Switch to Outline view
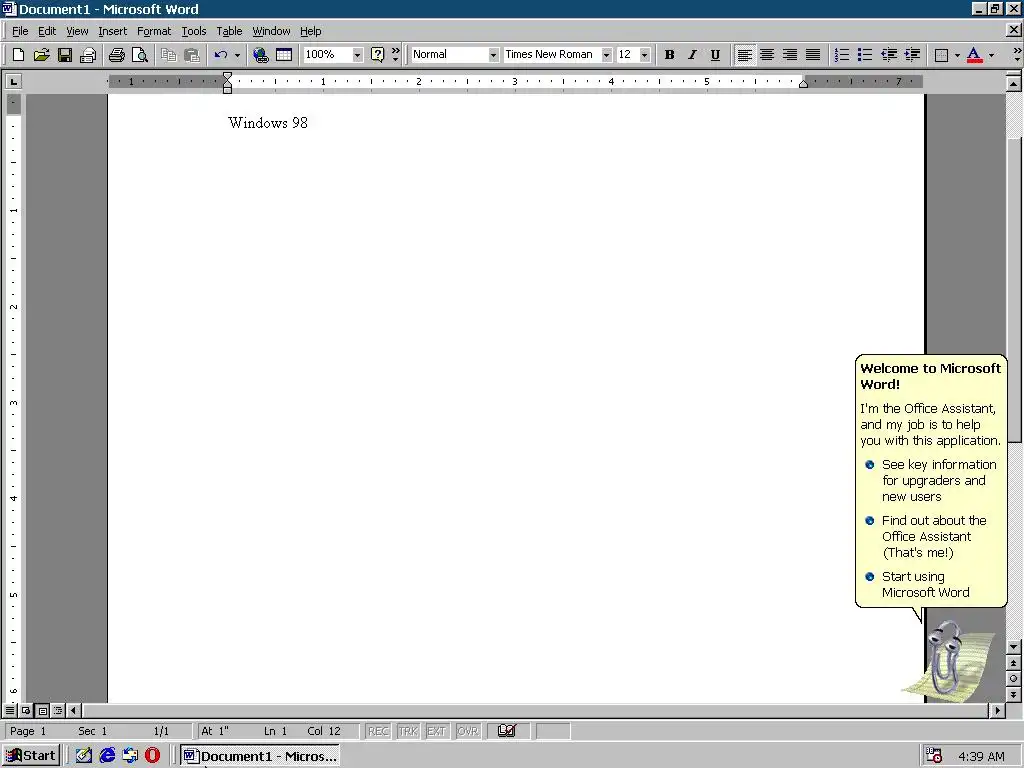The image size is (1024, 768). pyautogui.click(x=58, y=710)
